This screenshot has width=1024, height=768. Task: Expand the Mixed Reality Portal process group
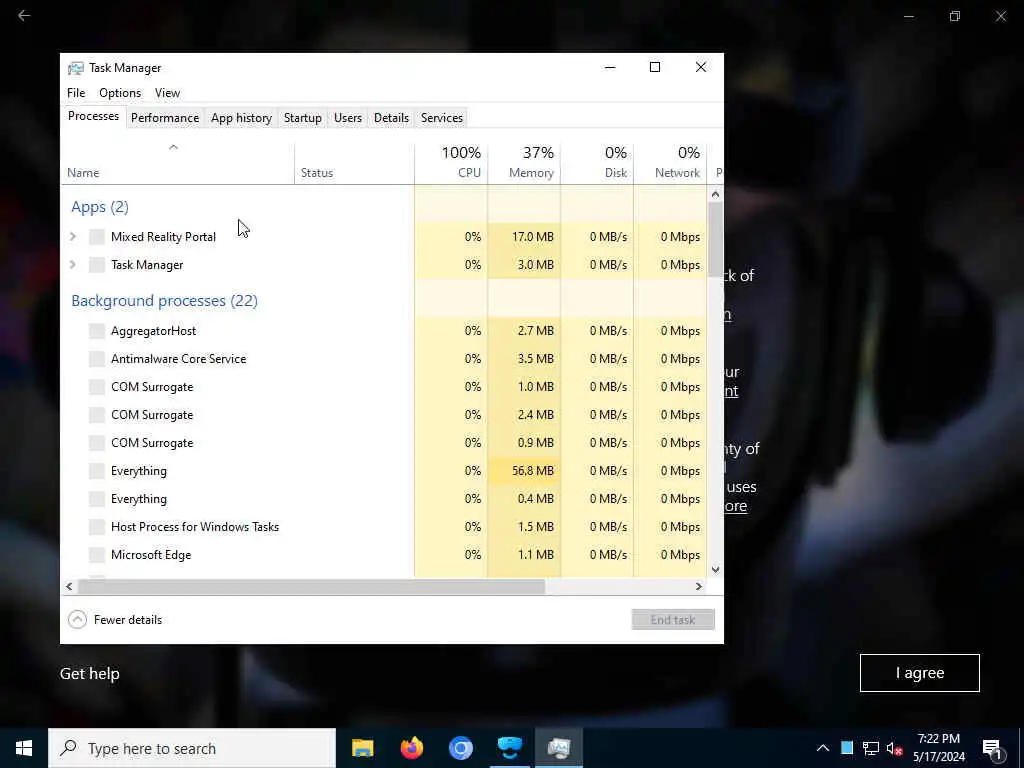[73, 236]
